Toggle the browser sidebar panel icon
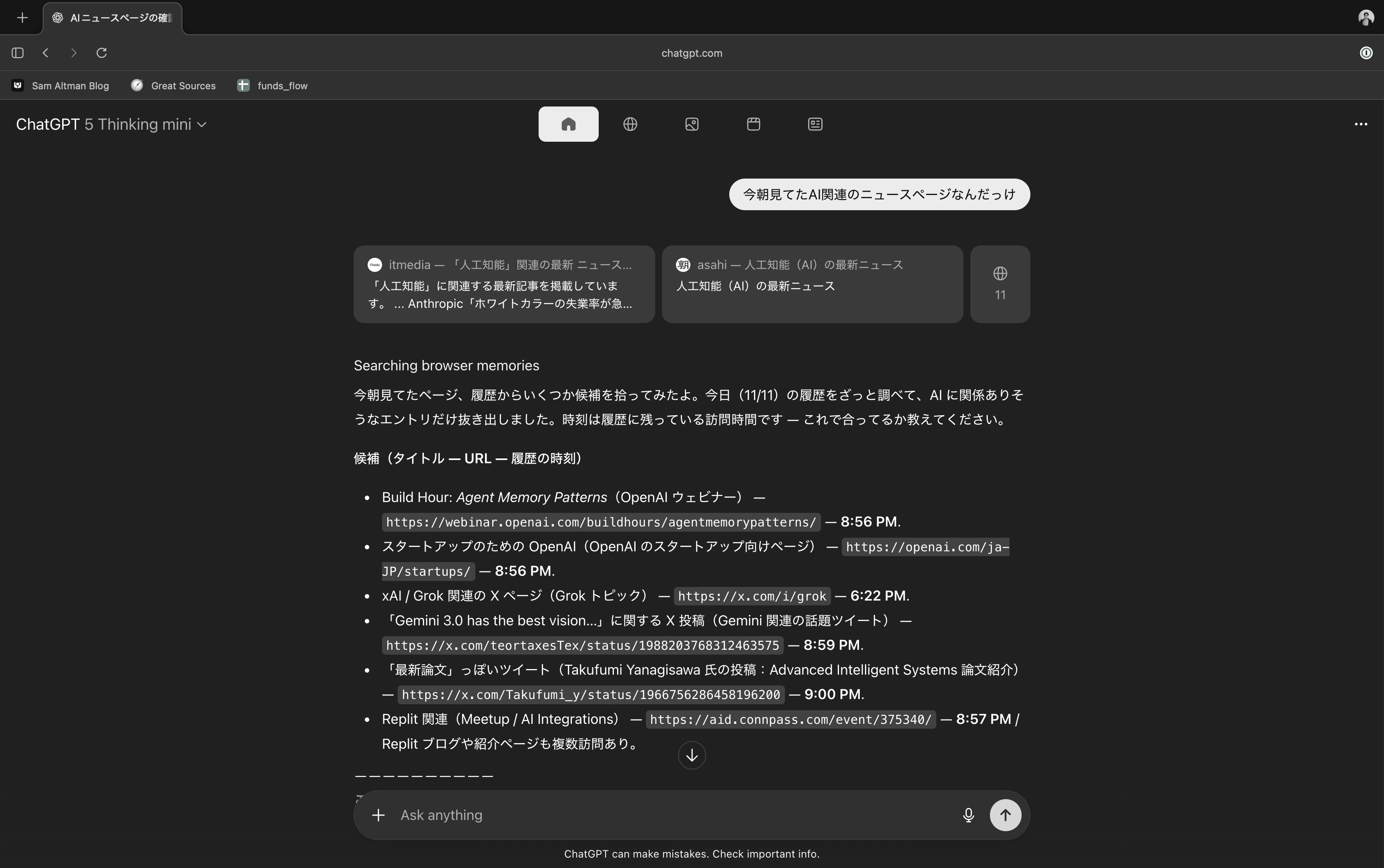Screen dimensions: 1384x868 [17, 53]
